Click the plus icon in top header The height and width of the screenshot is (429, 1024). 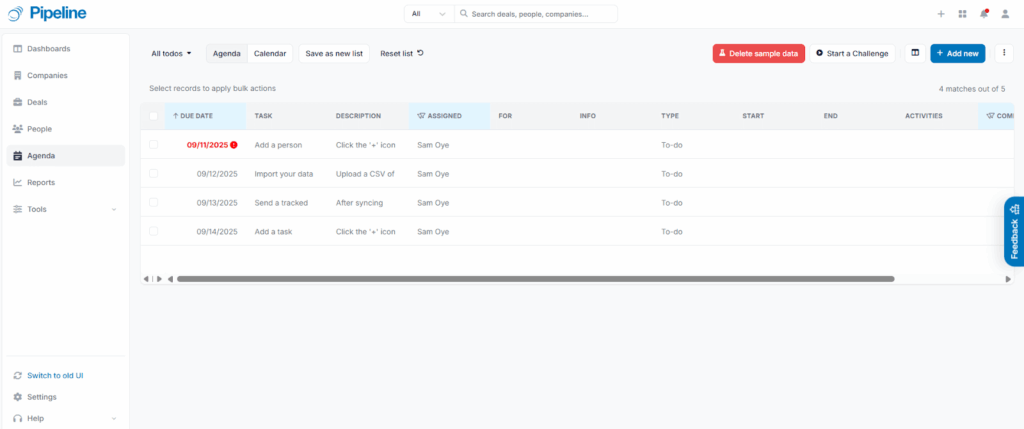[x=940, y=14]
